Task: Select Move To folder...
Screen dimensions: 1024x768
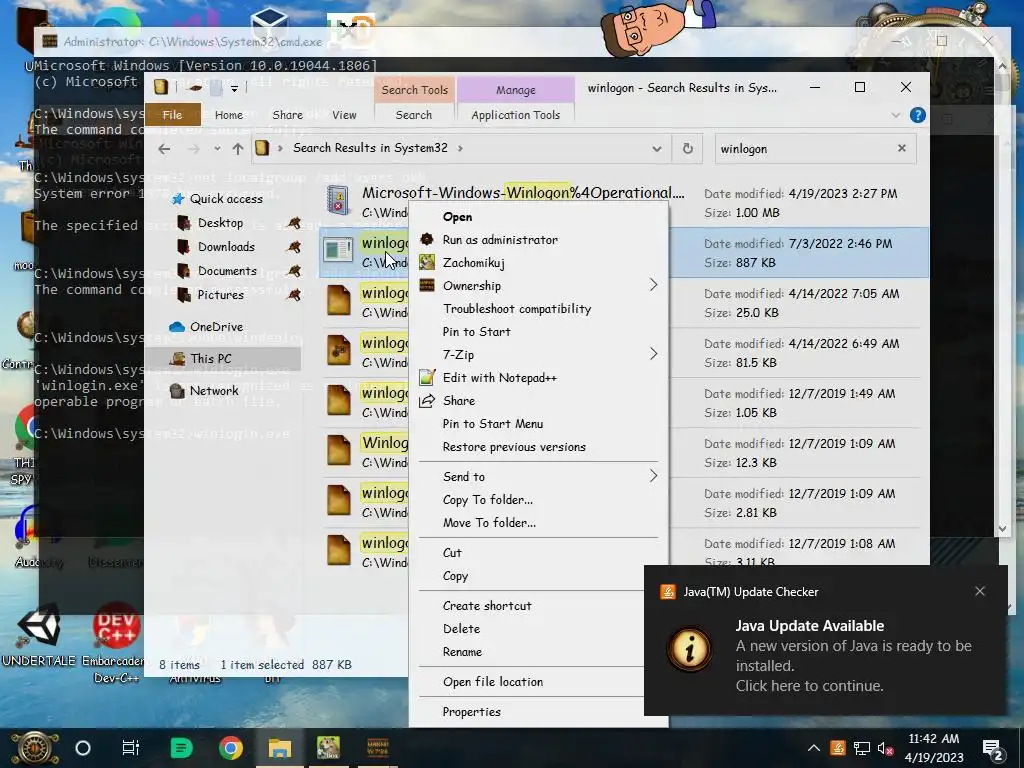Action: (489, 523)
